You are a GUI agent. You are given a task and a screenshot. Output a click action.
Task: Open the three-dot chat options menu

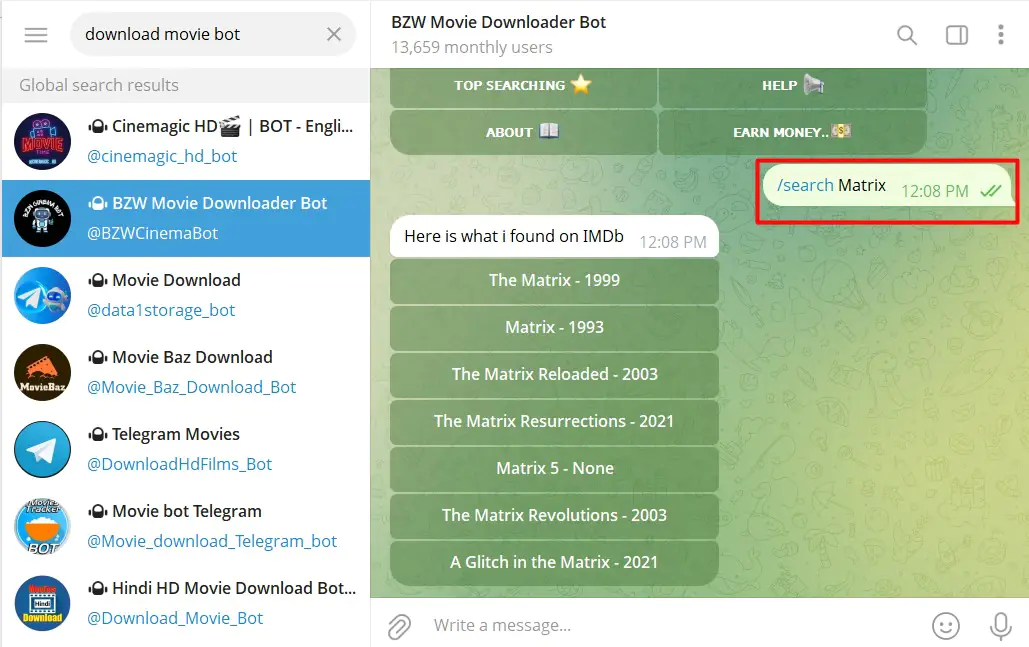coord(1001,35)
